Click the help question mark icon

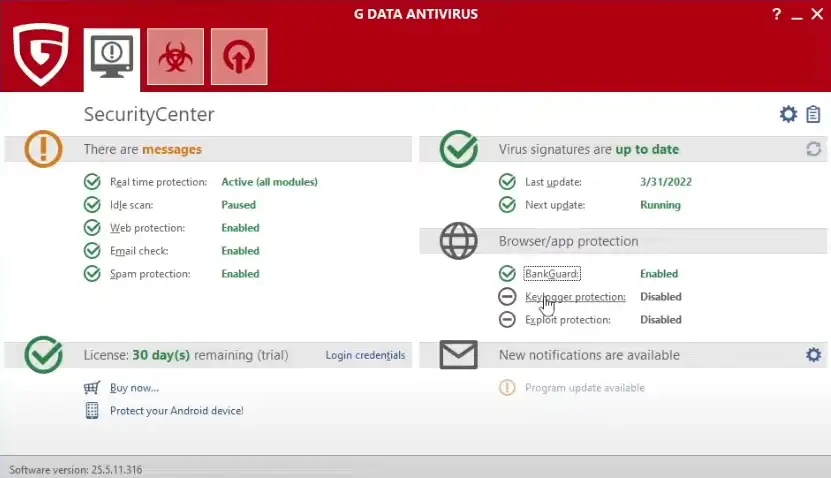776,15
